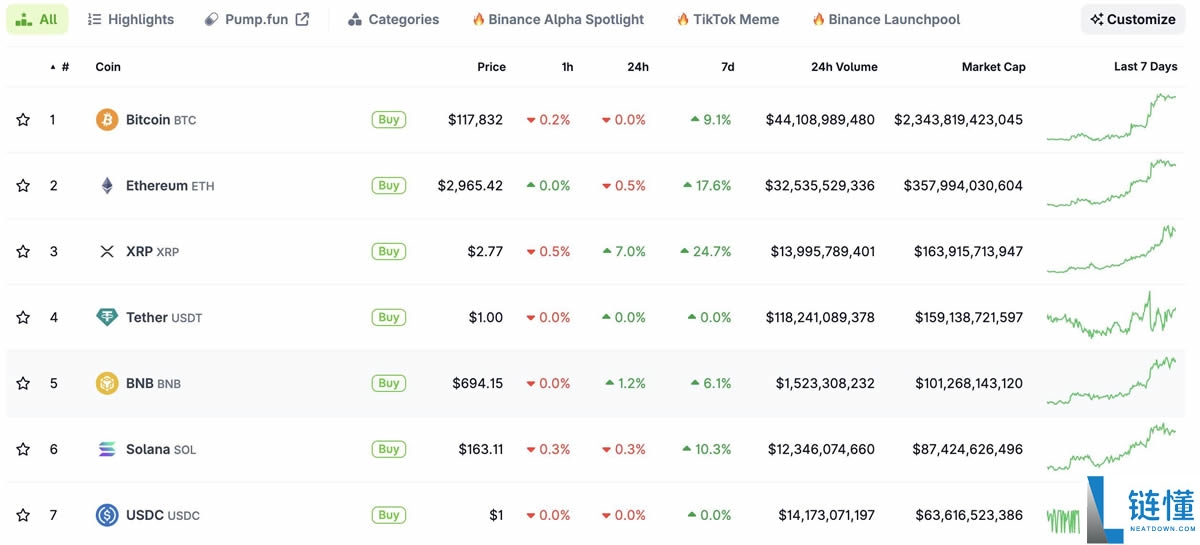The image size is (1200, 545).
Task: Click the BNB logo icon
Action: tap(107, 384)
